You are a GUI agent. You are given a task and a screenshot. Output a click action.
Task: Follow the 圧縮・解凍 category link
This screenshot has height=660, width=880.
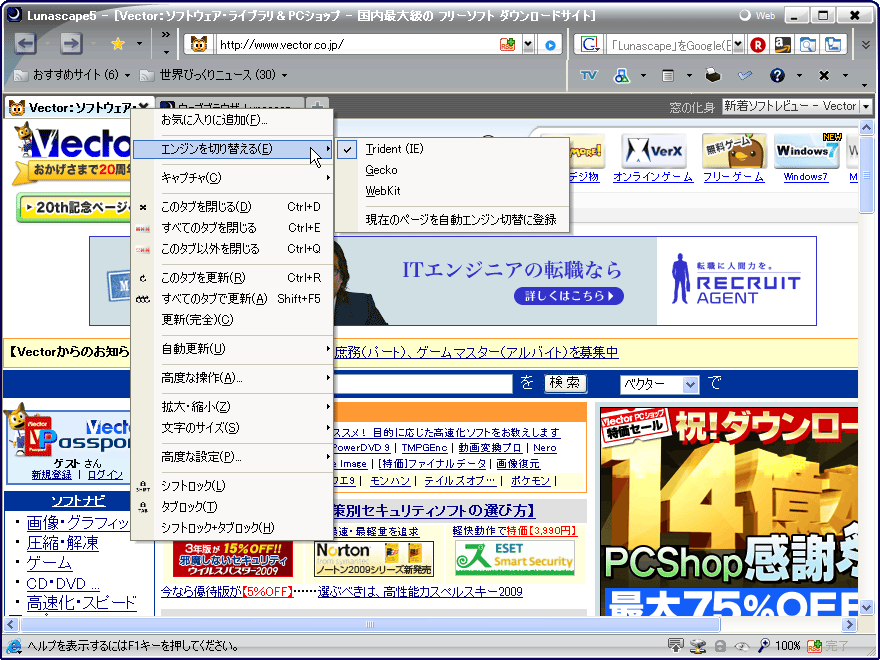pyautogui.click(x=63, y=543)
